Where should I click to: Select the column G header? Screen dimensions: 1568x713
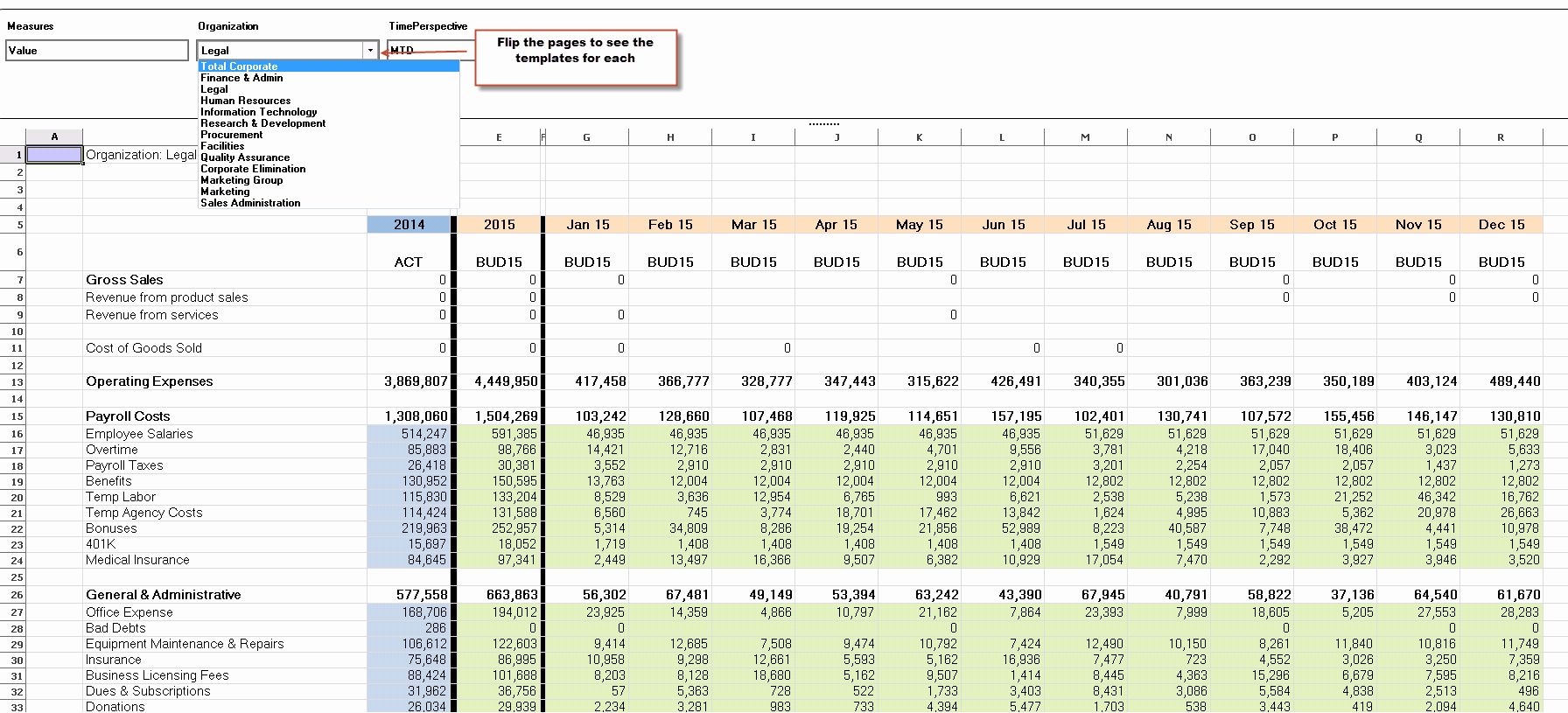pos(586,137)
